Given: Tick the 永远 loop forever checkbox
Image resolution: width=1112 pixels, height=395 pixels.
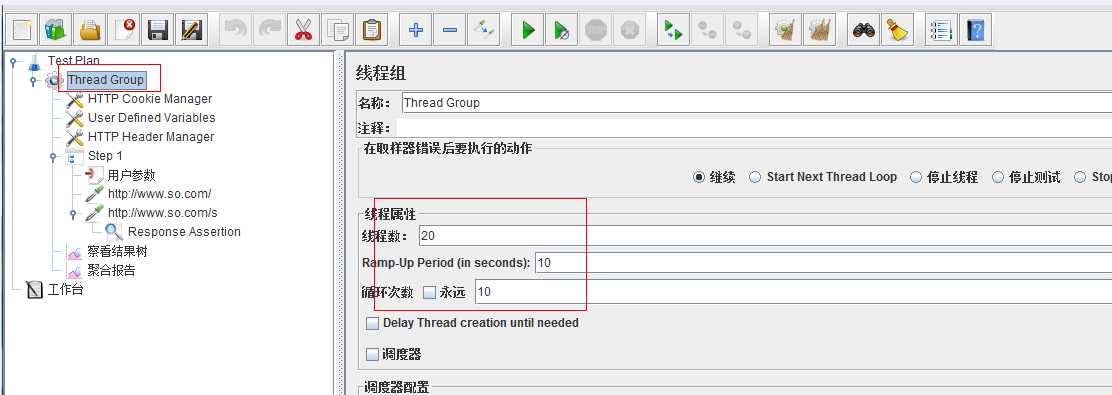Looking at the screenshot, I should click(429, 291).
